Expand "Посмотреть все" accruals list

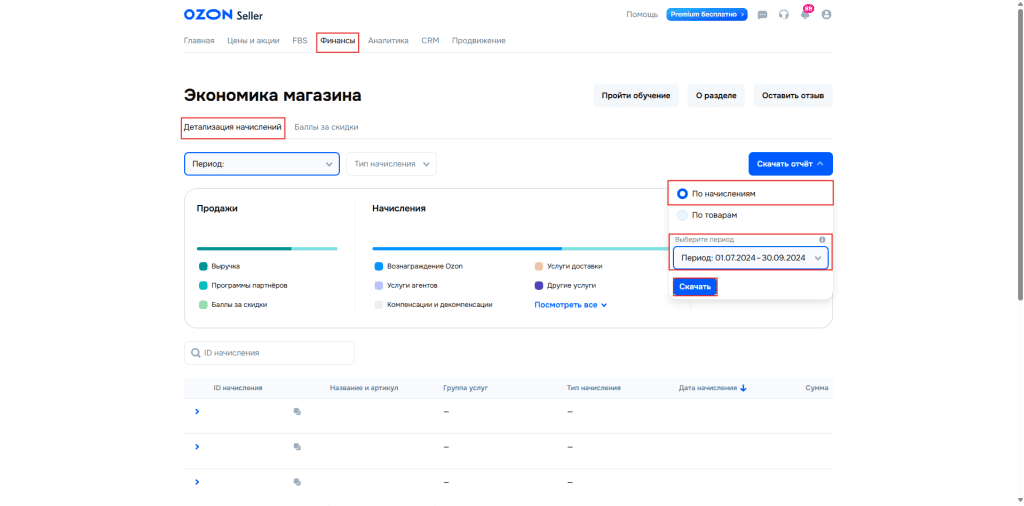coord(570,305)
